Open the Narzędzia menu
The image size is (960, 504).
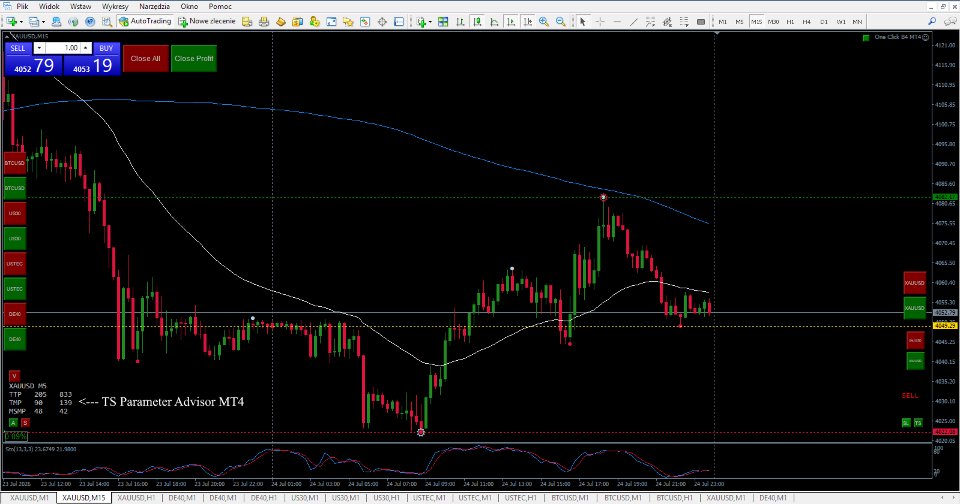tap(154, 6)
